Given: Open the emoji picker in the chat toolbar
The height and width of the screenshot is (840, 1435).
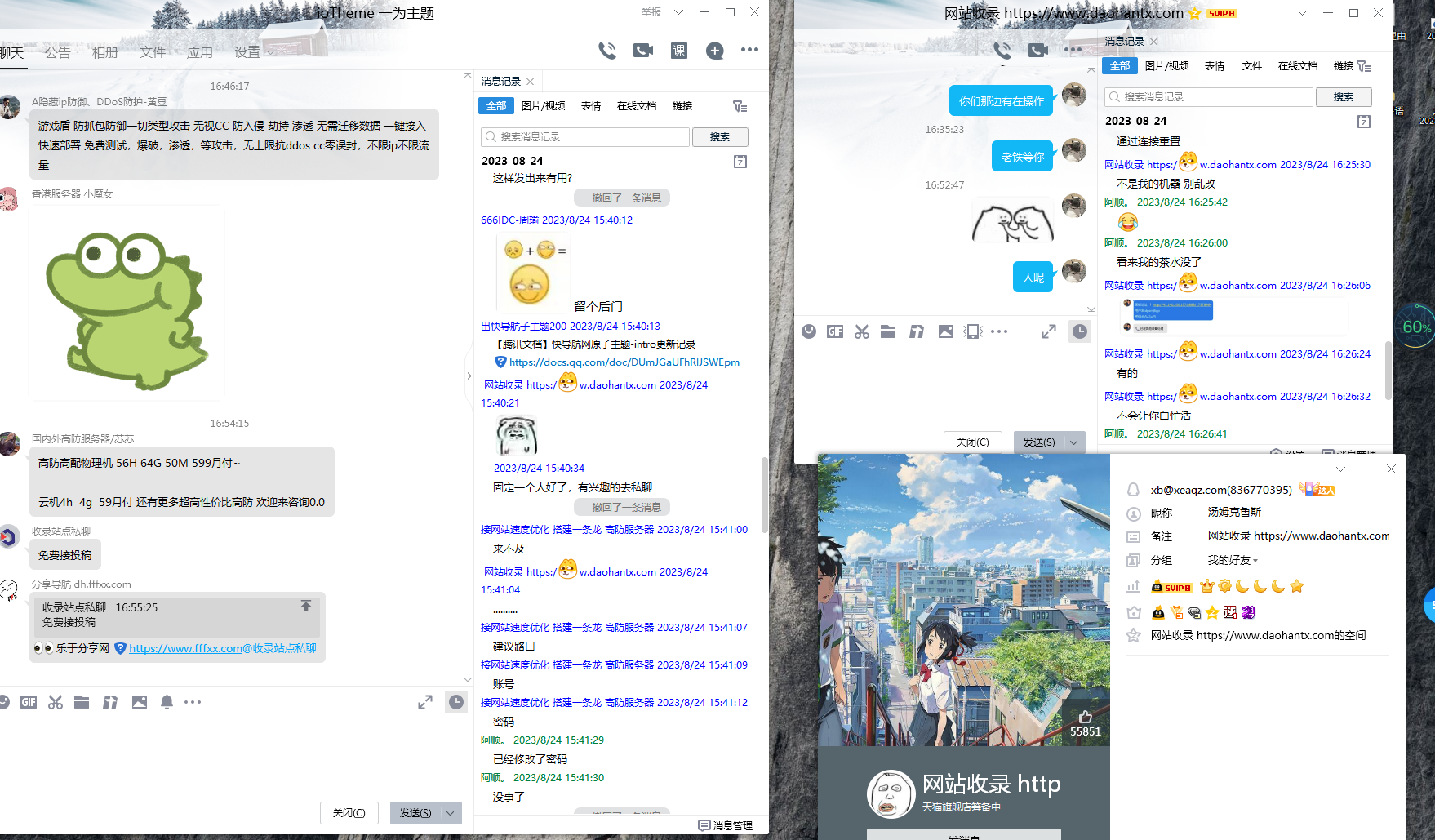Looking at the screenshot, I should (4, 701).
